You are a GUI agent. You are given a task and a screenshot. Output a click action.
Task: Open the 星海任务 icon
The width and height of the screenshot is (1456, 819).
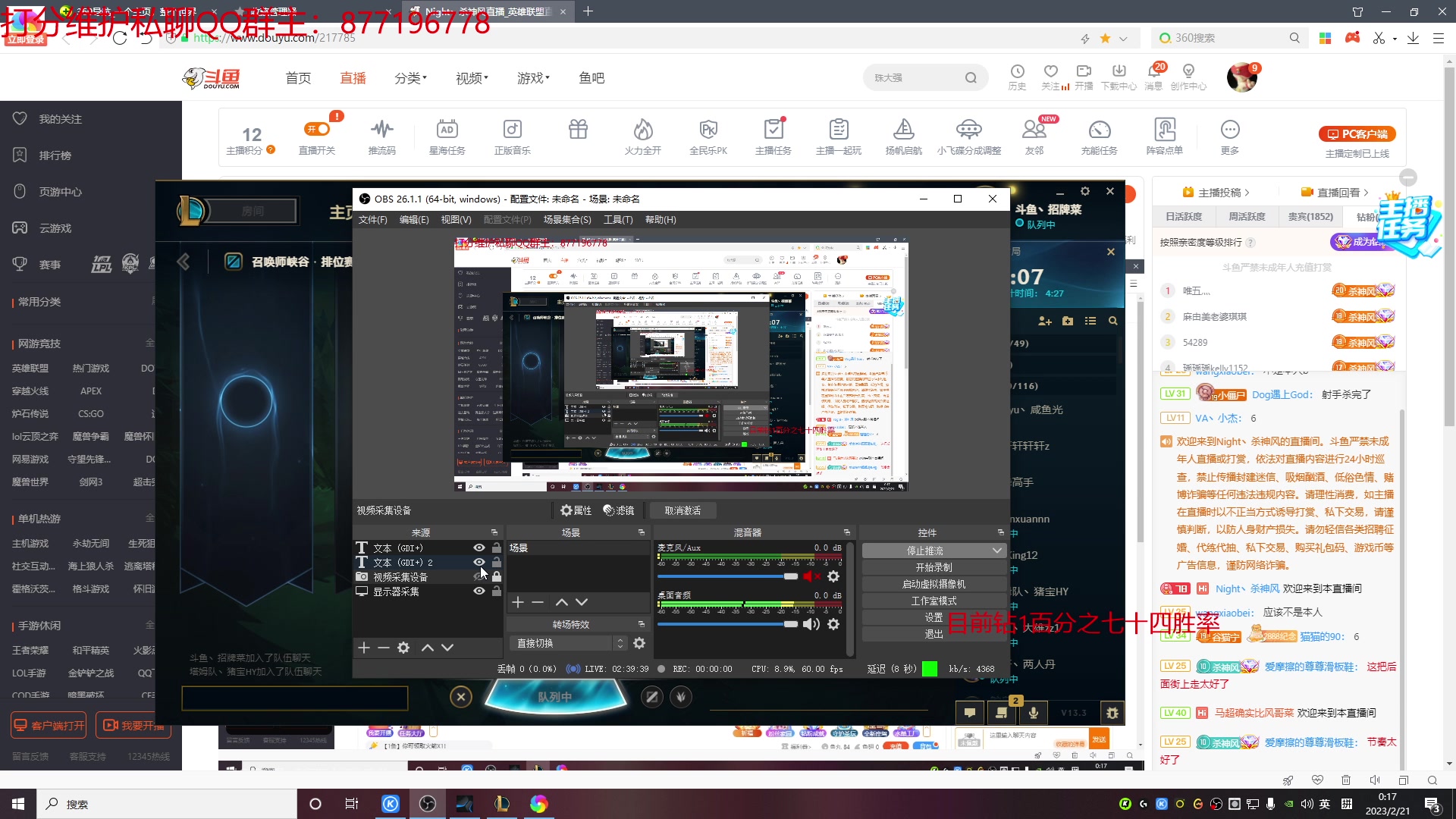tap(447, 136)
